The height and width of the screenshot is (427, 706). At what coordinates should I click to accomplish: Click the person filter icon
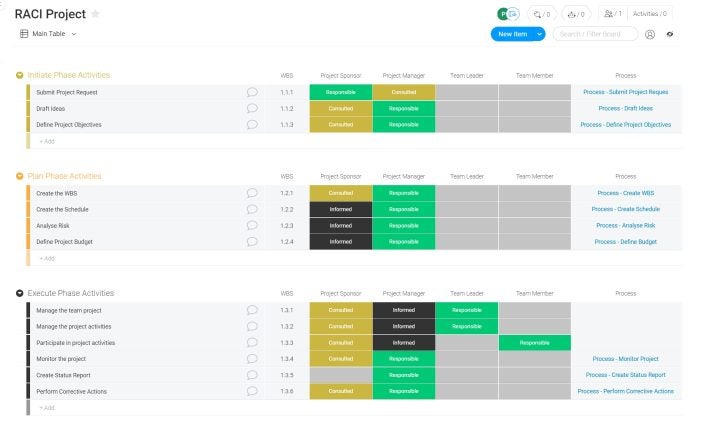click(x=650, y=34)
